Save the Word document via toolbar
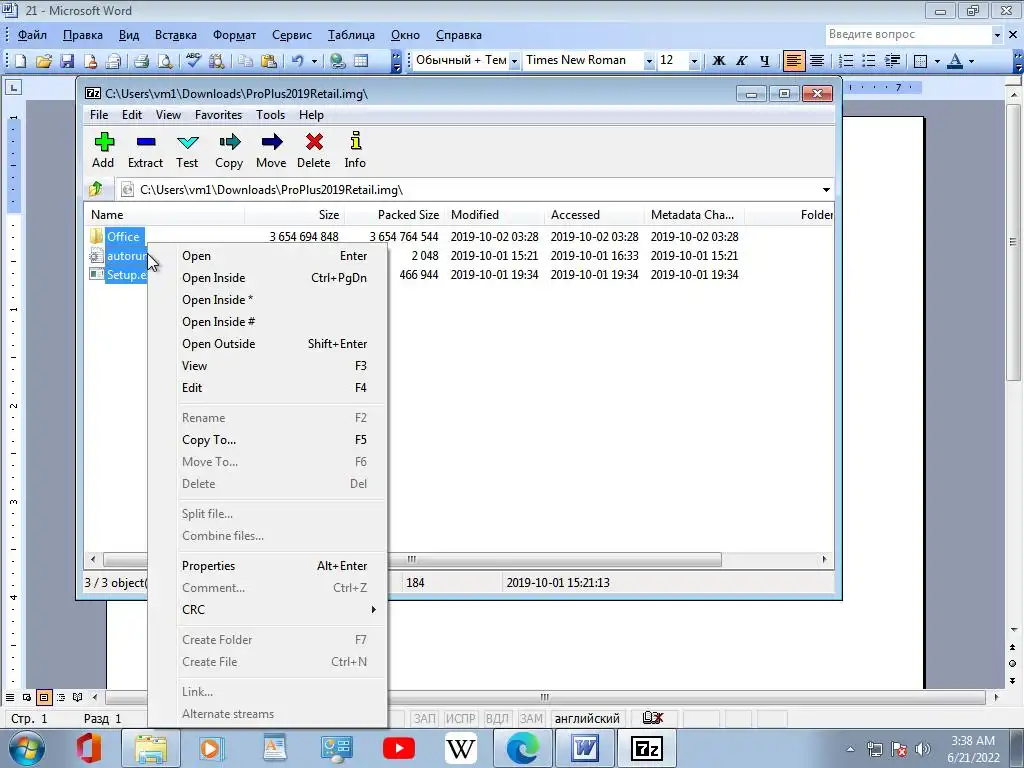The height and width of the screenshot is (768, 1024). pyautogui.click(x=67, y=61)
